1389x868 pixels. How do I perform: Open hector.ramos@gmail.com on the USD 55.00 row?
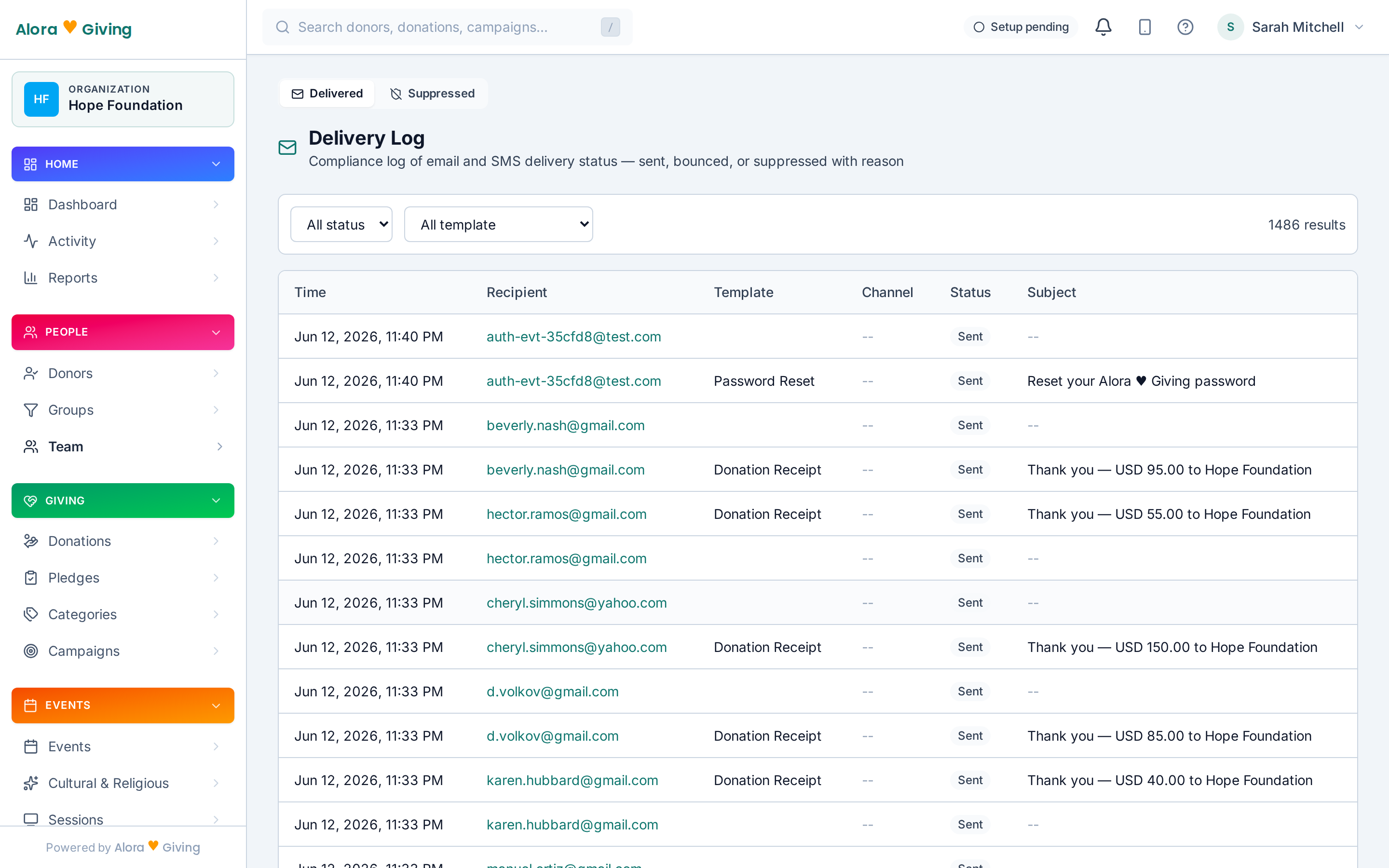coord(567,515)
